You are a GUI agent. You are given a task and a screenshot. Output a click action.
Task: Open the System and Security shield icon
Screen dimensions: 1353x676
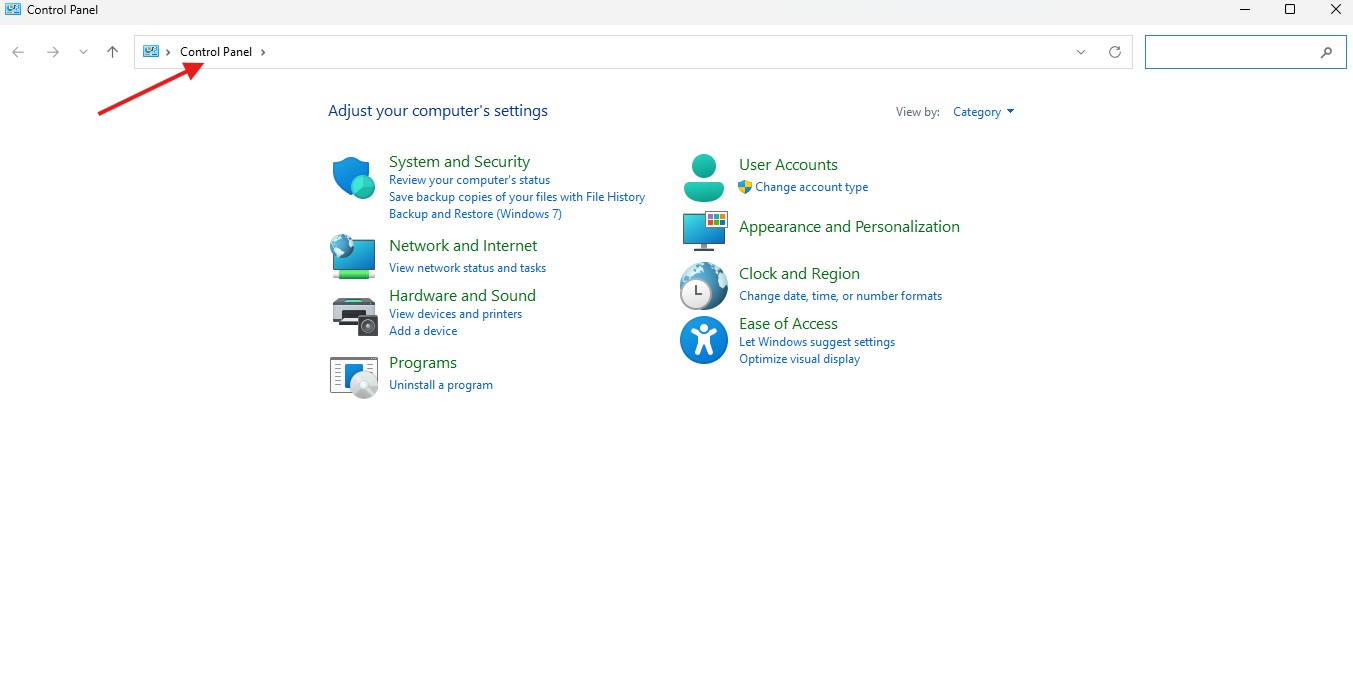tap(352, 178)
